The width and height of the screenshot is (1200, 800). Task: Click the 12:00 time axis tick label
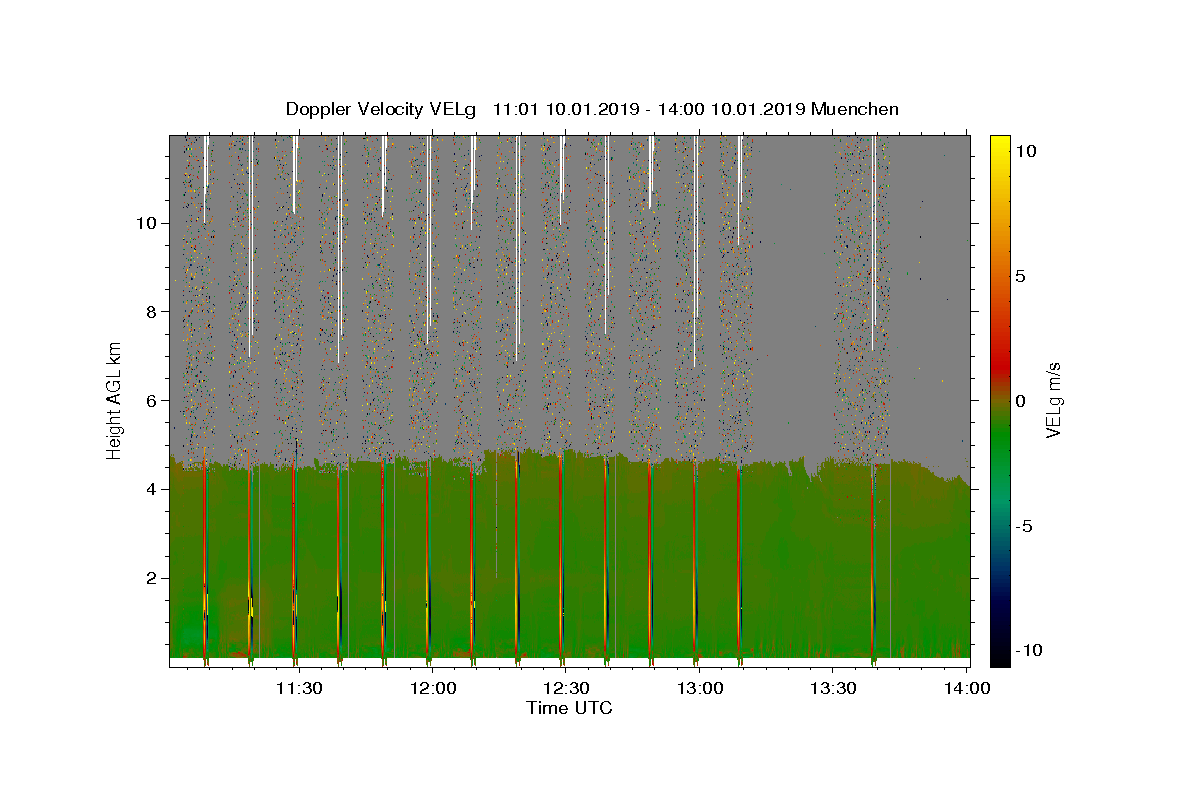(433, 688)
